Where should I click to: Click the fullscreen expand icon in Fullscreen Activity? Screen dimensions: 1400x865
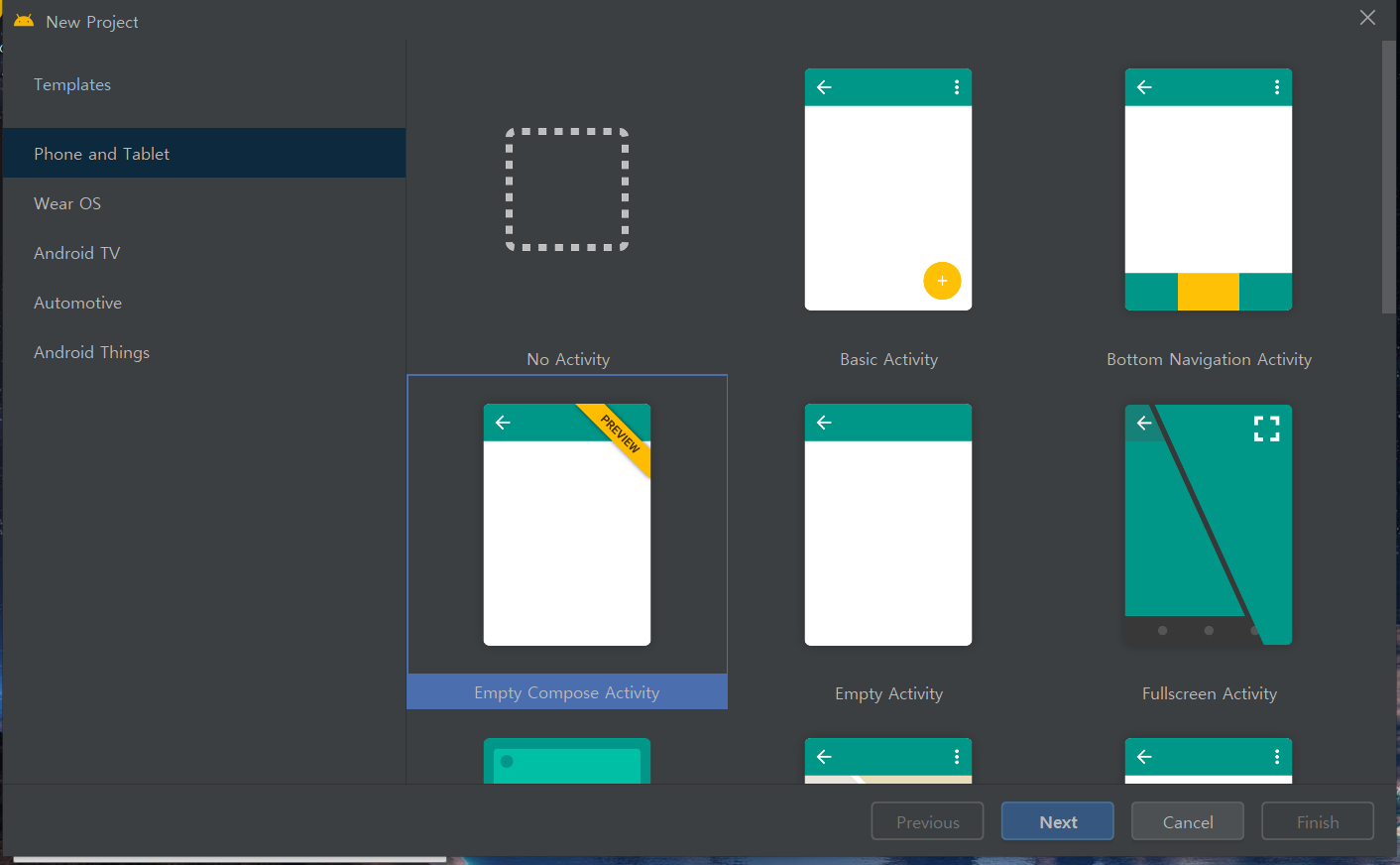click(1266, 429)
